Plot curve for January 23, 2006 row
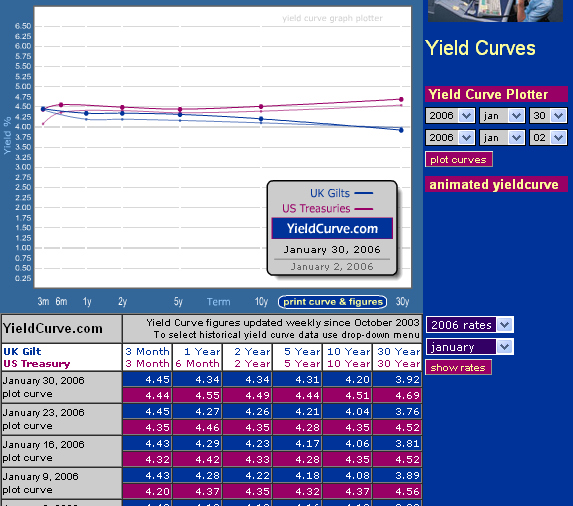The height and width of the screenshot is (506, 573). click(27, 426)
